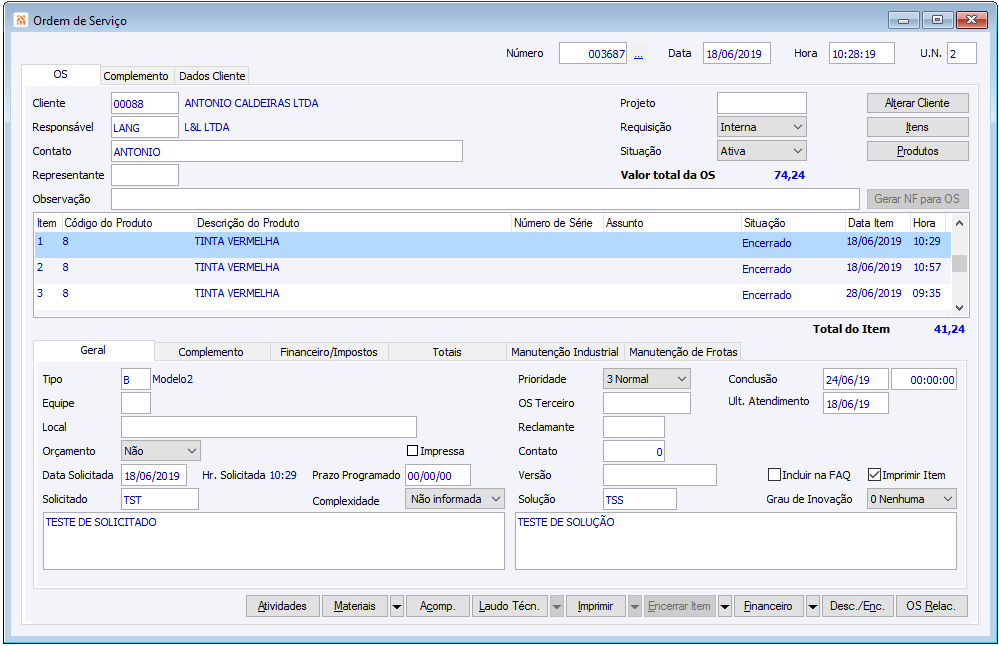
Task: Enable the Impressa checkbox
Action: [413, 451]
